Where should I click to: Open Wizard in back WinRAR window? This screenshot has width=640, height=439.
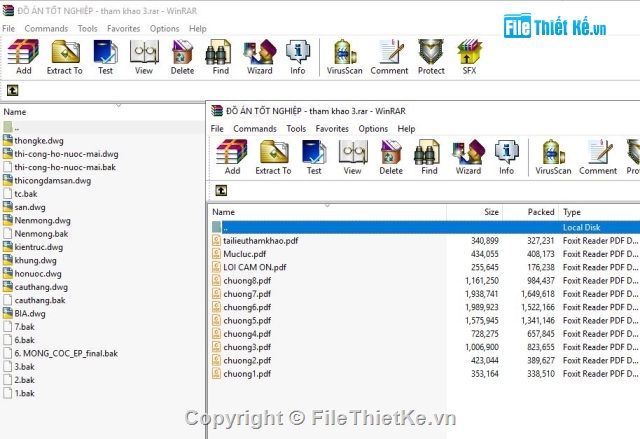pyautogui.click(x=260, y=57)
